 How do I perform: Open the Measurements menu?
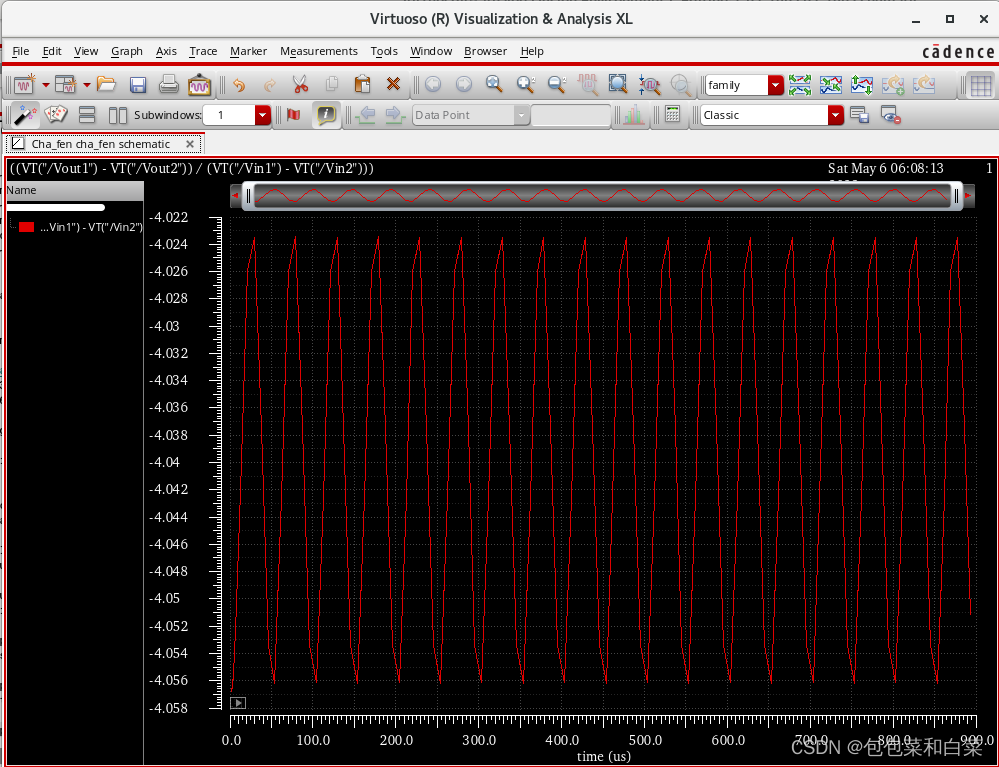pos(319,51)
